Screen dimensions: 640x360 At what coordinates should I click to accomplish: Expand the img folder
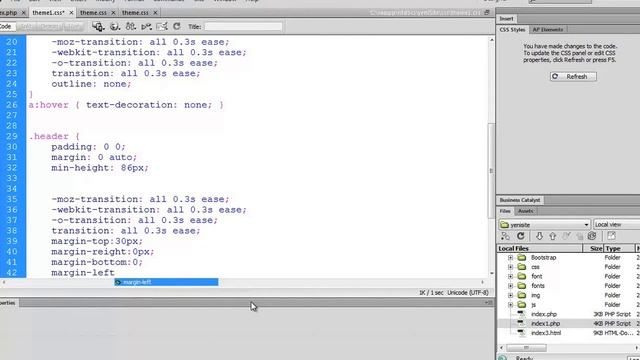click(510, 295)
